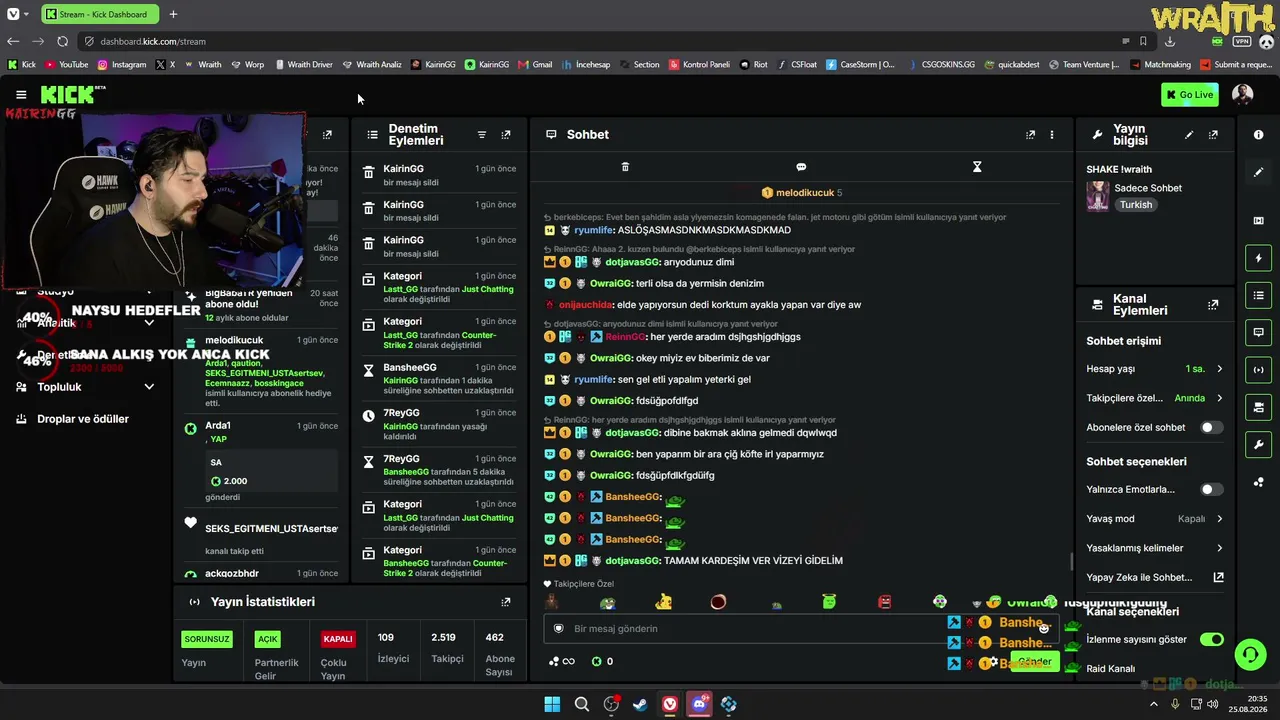Edit stream info with pencil icon
The image size is (1280, 720).
tap(1189, 135)
